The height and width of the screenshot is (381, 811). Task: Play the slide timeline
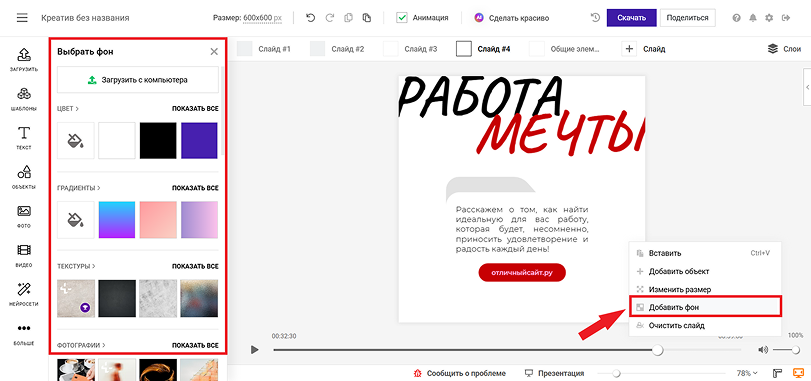(254, 350)
